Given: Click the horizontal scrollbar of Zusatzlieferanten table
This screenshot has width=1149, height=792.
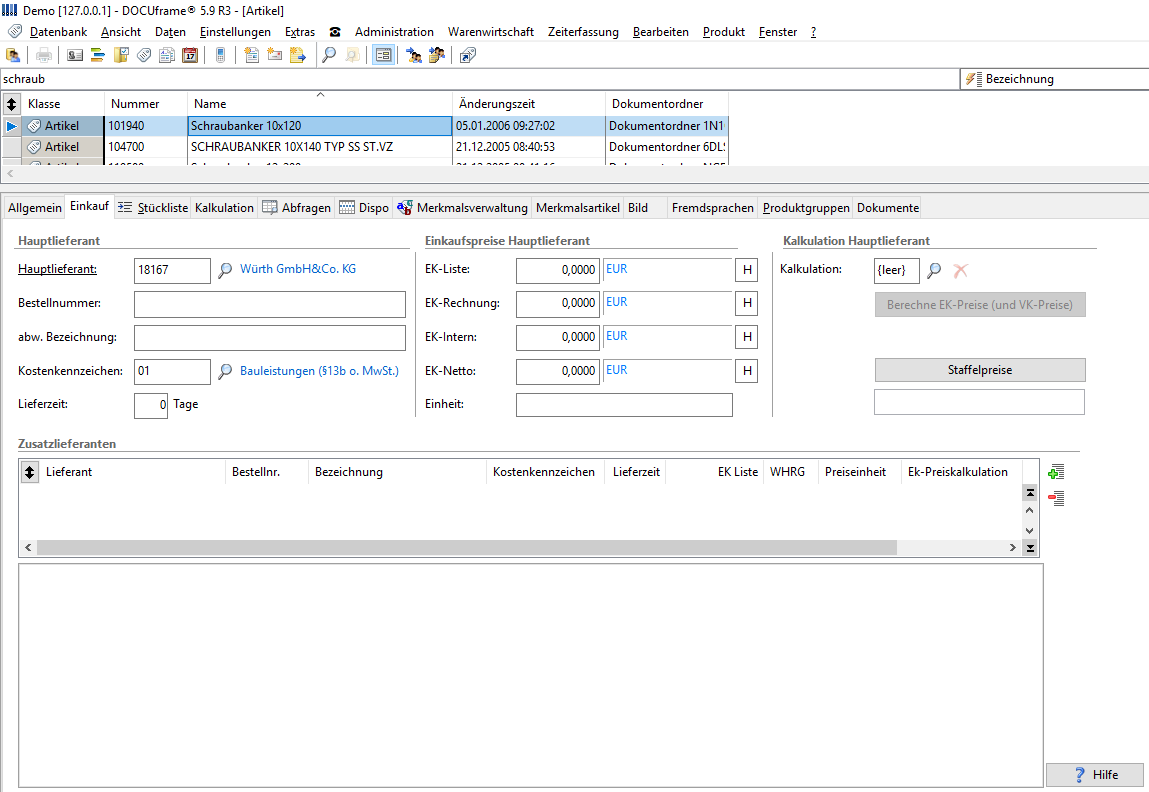Looking at the screenshot, I should tap(467, 548).
